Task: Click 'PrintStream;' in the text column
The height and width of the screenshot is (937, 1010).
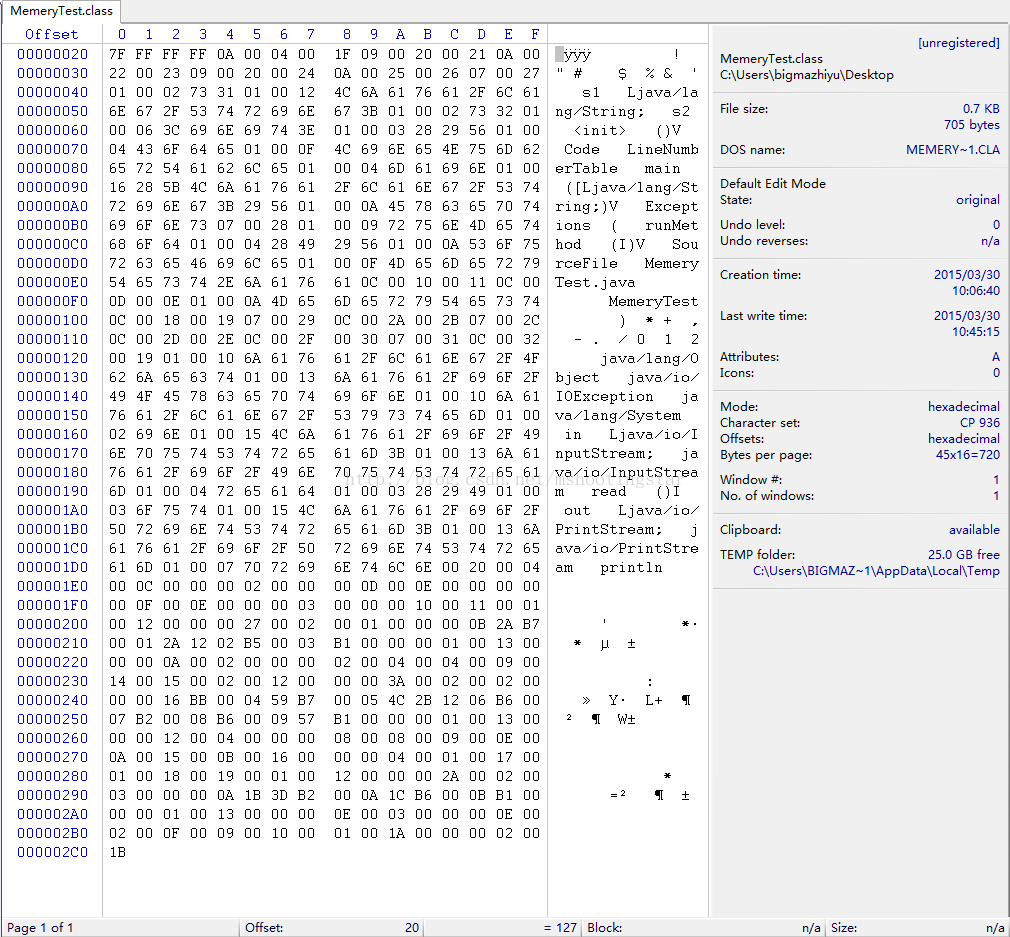Action: (x=609, y=529)
